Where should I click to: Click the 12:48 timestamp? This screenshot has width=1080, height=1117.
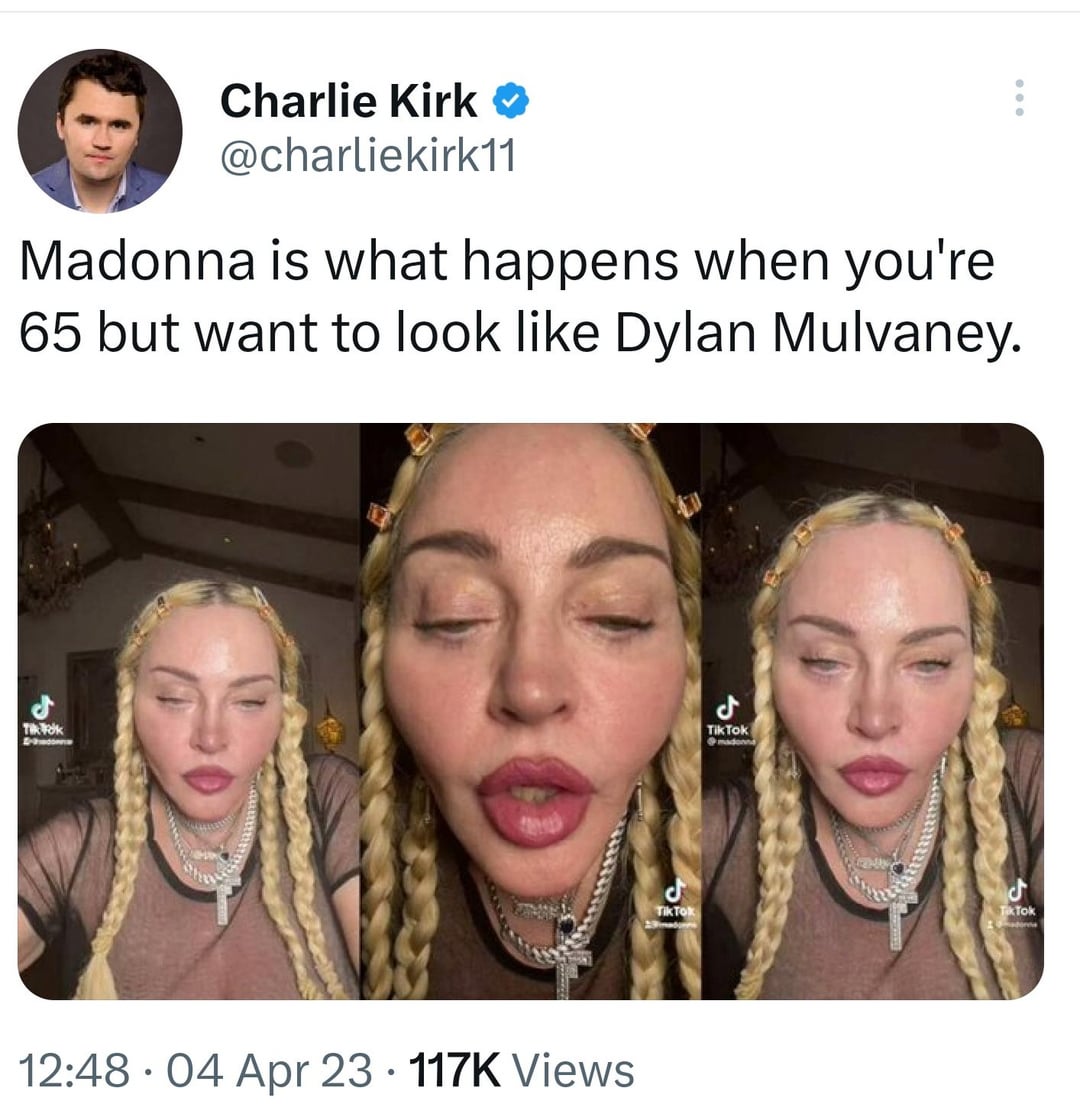coord(74,1071)
